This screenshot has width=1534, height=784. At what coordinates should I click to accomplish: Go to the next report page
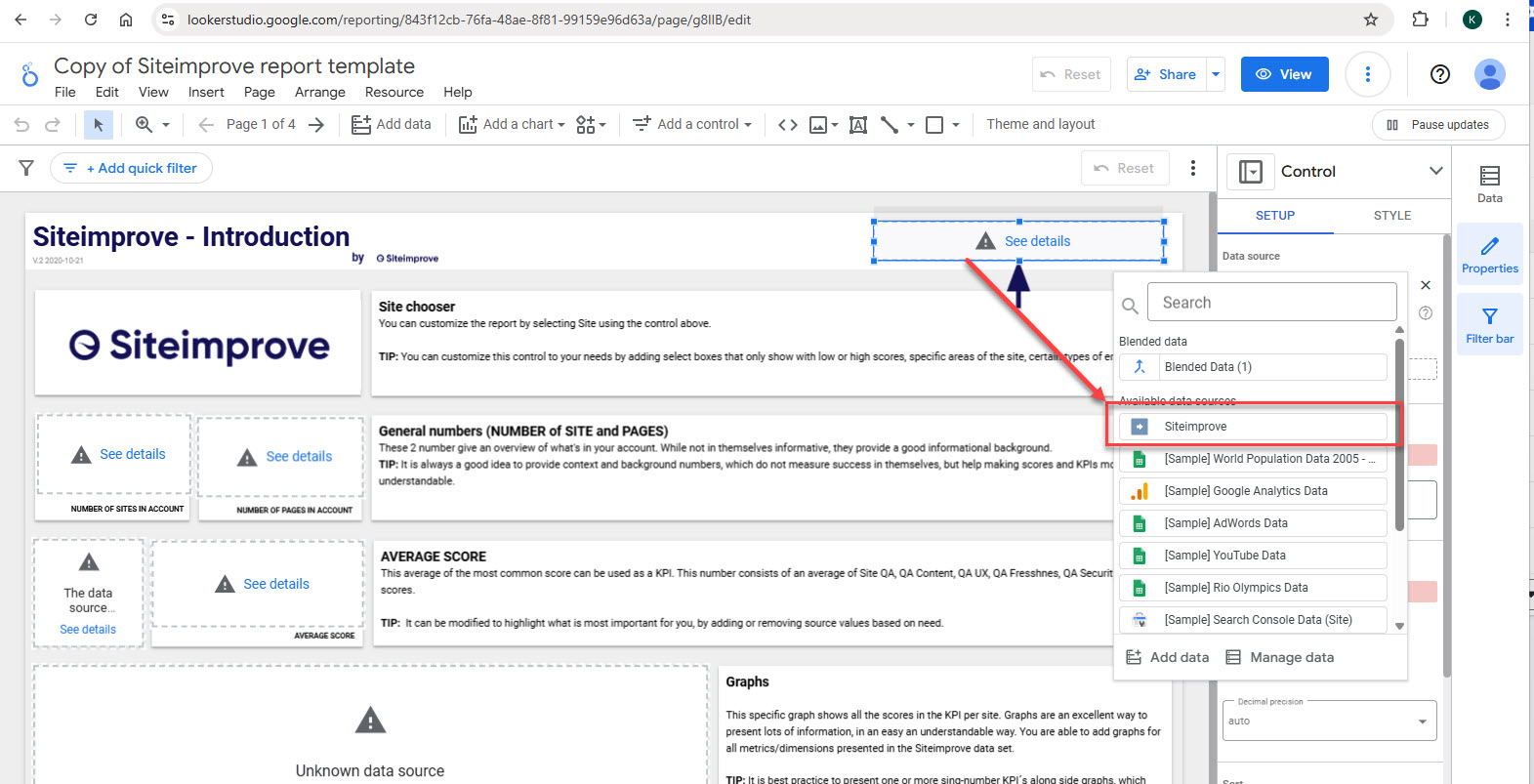click(x=315, y=125)
